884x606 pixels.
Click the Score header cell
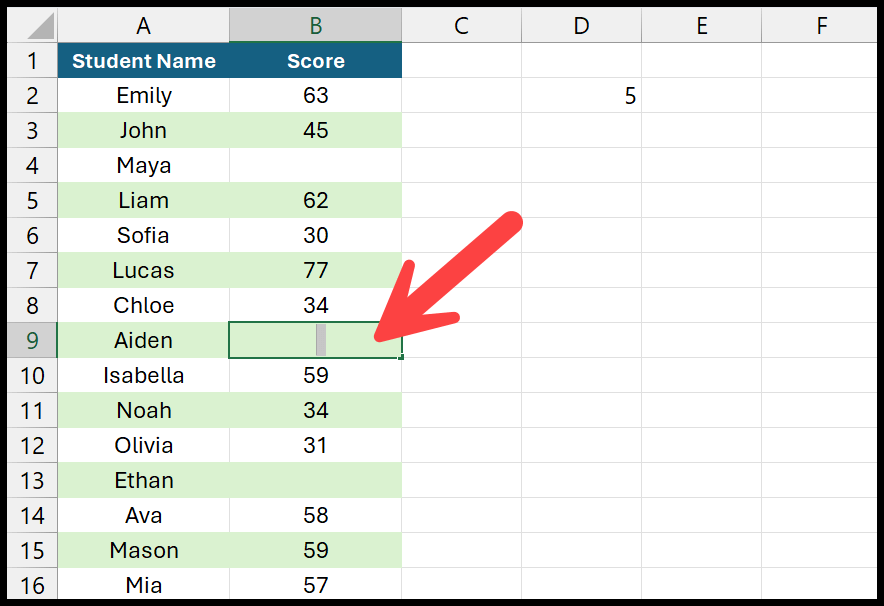tap(315, 60)
